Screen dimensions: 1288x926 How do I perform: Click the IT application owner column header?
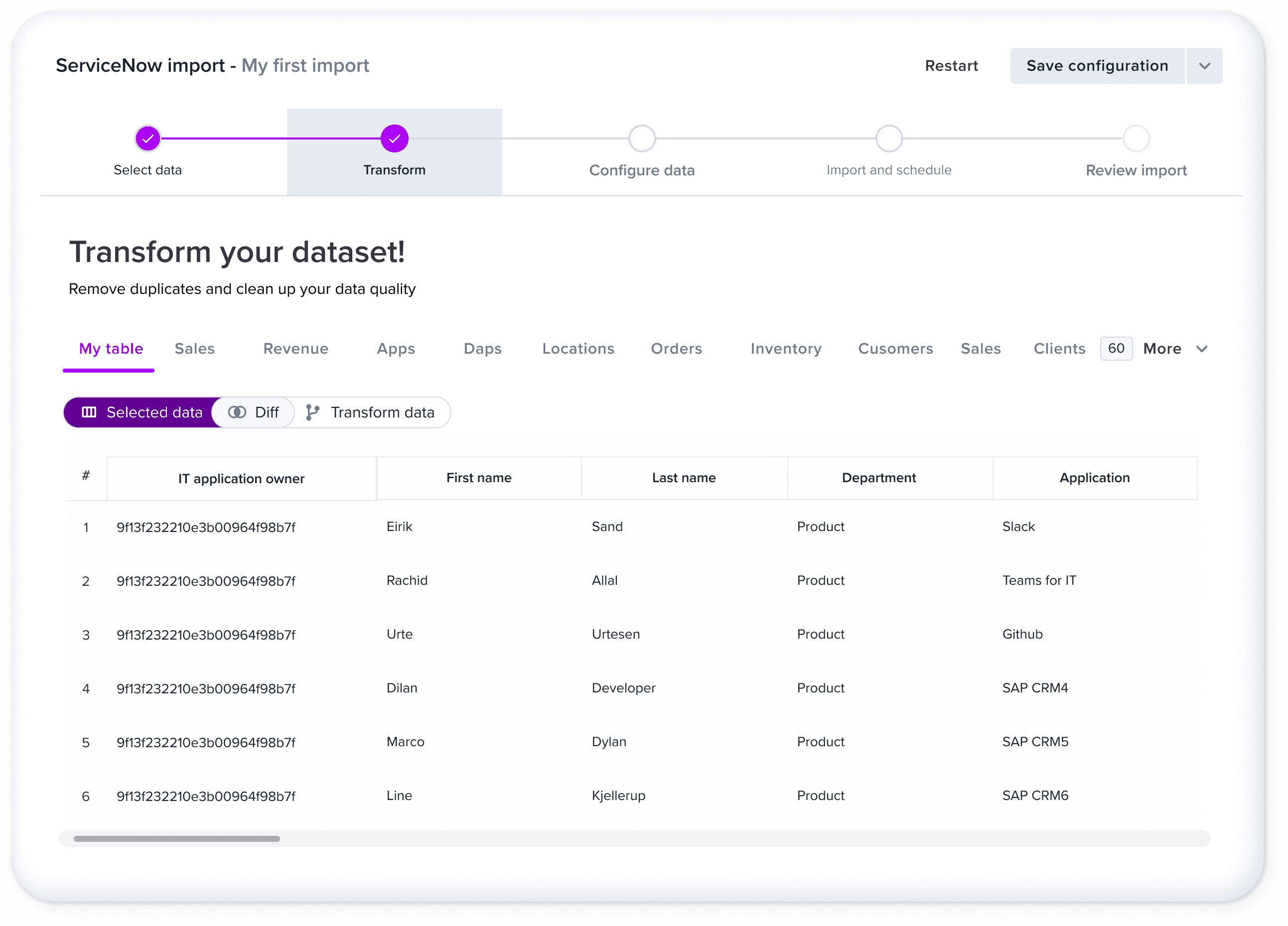pos(241,479)
